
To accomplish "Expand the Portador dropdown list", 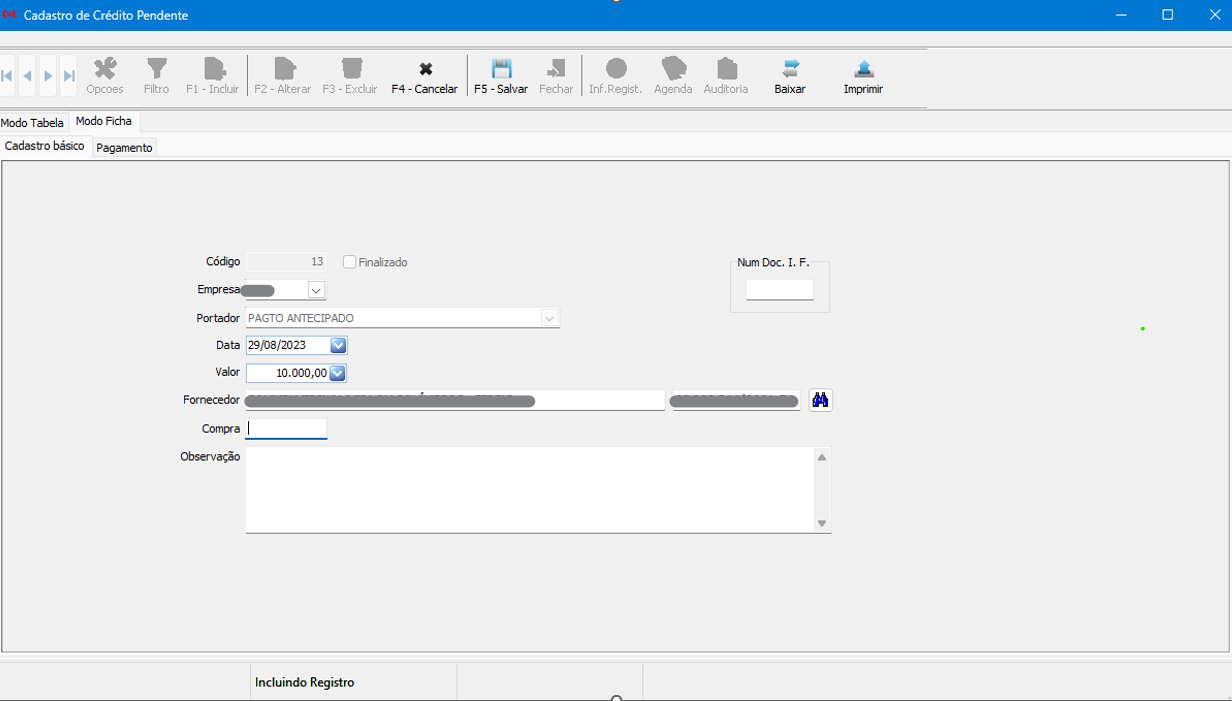I will point(549,318).
